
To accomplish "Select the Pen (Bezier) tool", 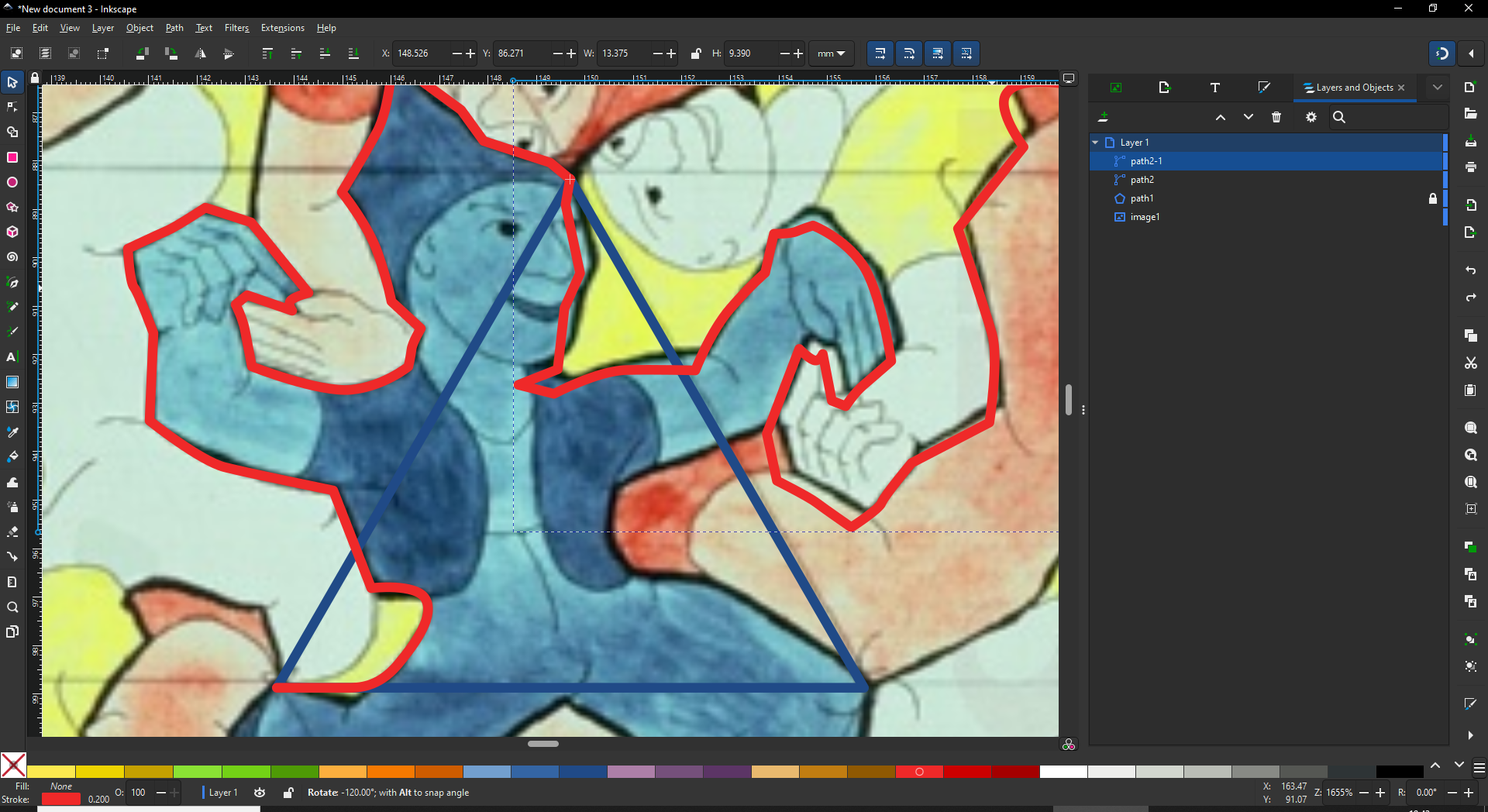I will (x=12, y=282).
